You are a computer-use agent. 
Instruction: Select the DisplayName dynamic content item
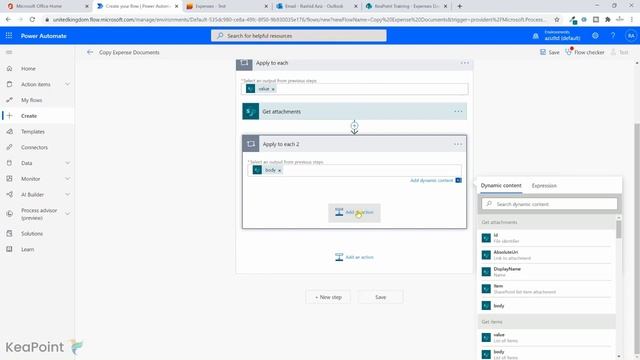[x=546, y=272]
